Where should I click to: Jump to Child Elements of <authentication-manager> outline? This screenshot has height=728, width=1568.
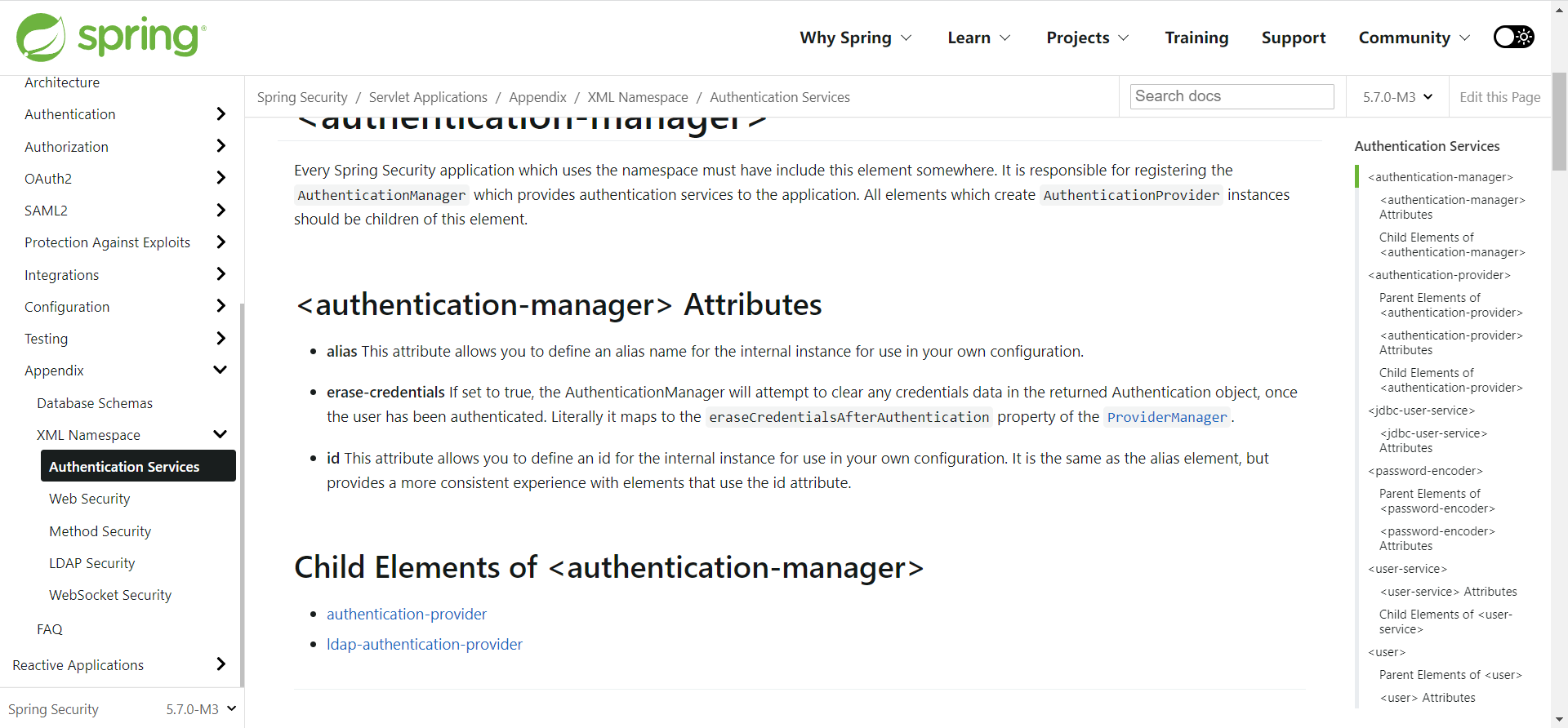pyautogui.click(x=1452, y=245)
